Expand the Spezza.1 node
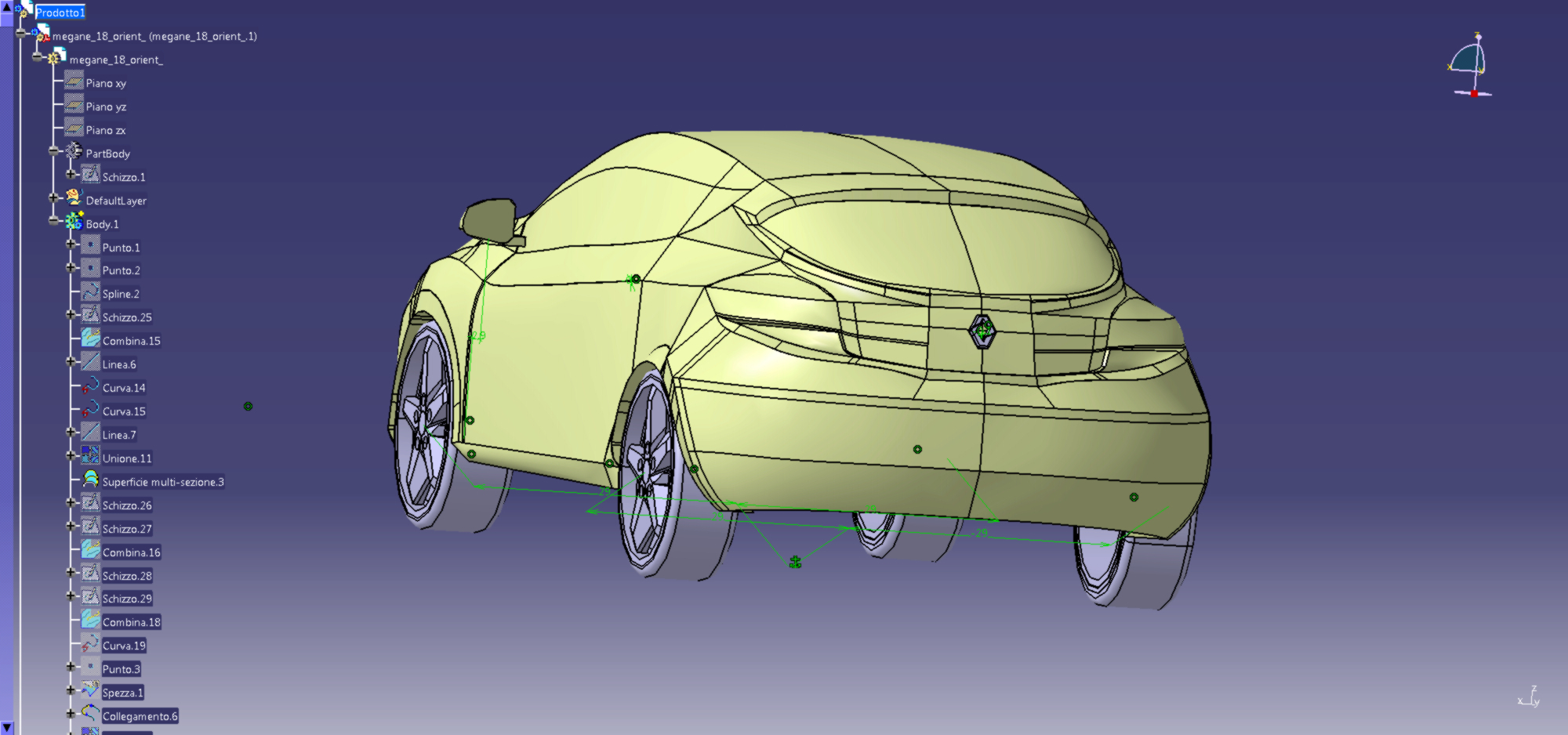The image size is (1568, 735). (71, 690)
